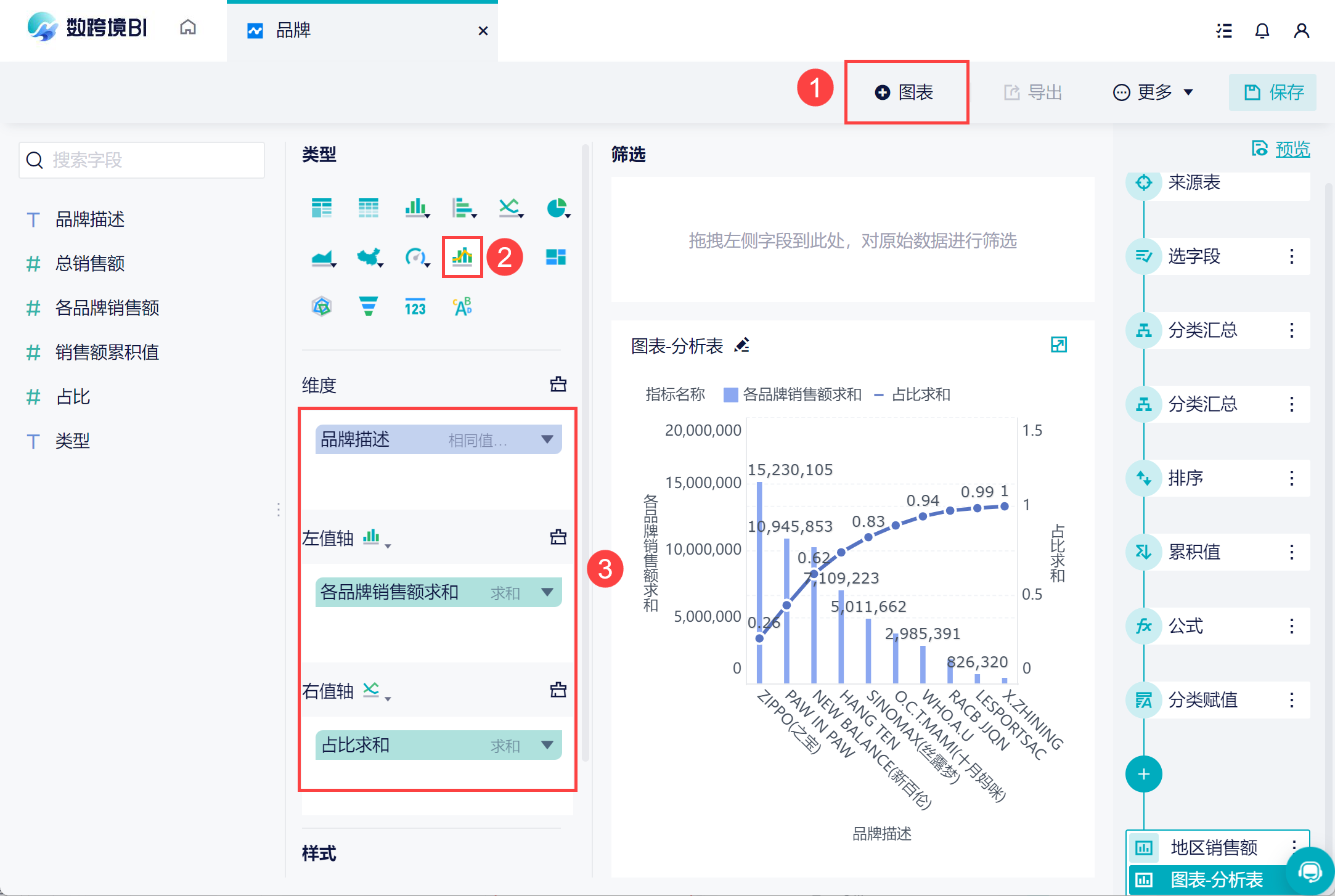Click the edit title pencil icon
Viewport: 1335px width, 896px height.
(x=742, y=346)
